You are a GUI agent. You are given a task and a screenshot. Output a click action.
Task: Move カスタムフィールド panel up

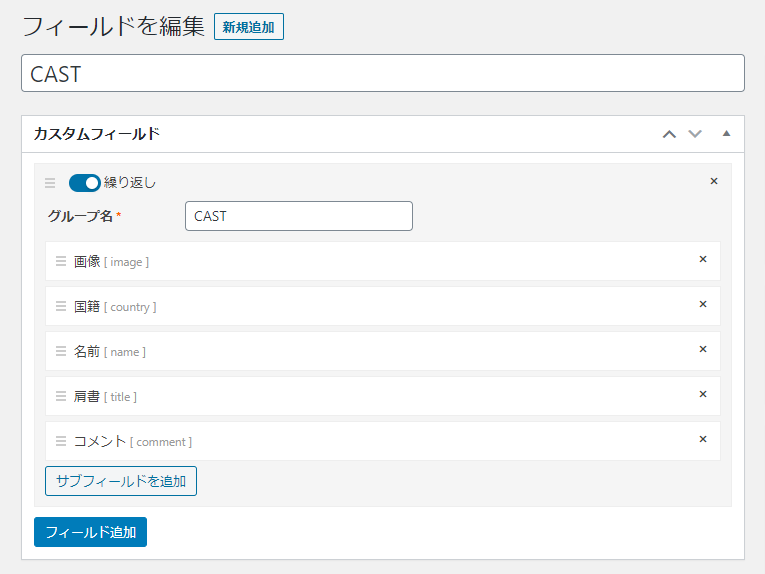click(669, 134)
